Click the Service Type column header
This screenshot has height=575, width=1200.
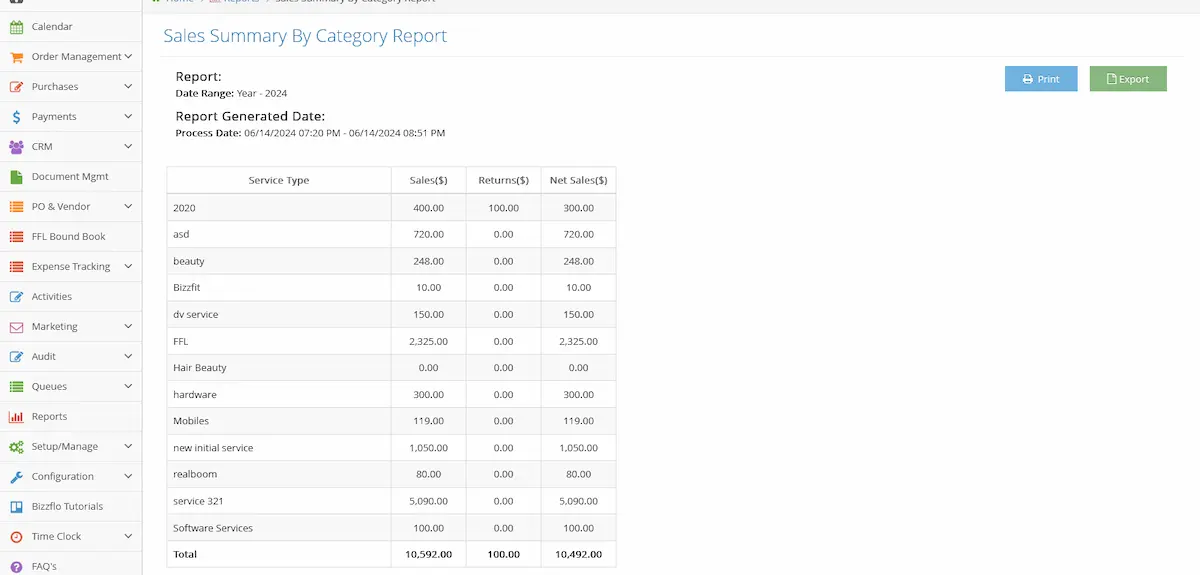279,180
